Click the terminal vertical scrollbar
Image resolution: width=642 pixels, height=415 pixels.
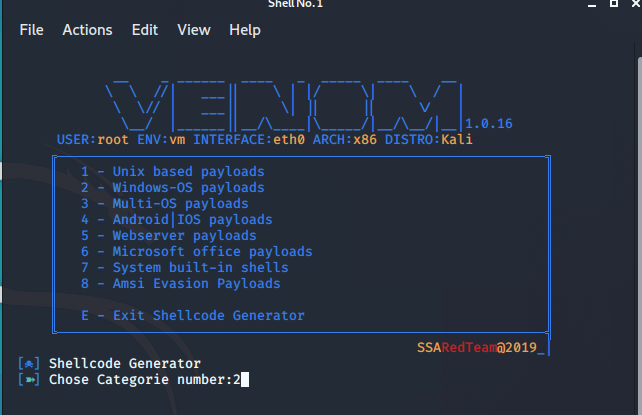tap(640, 235)
